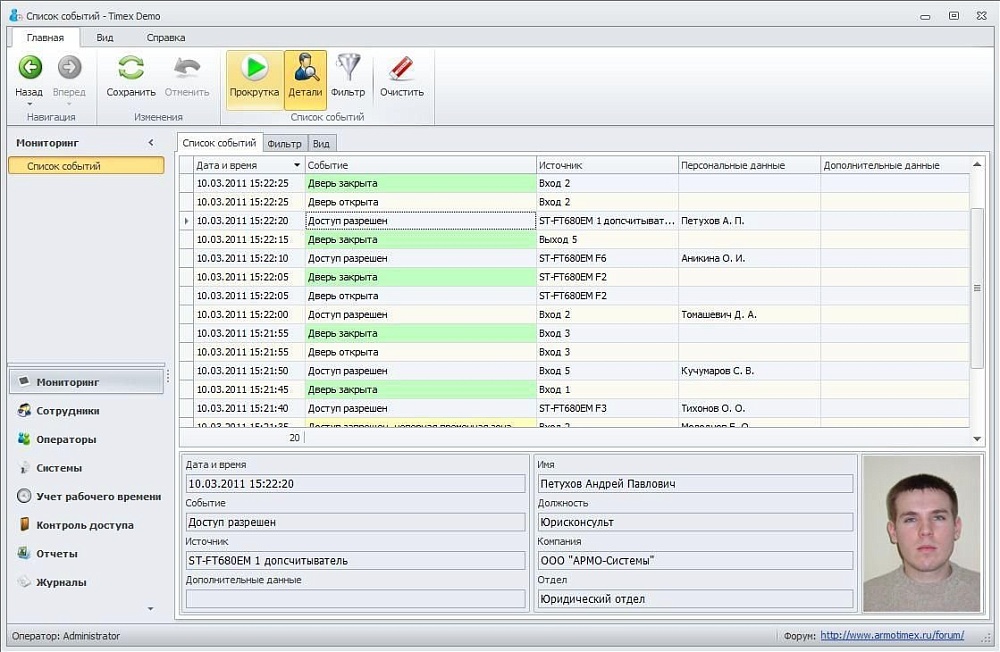The width and height of the screenshot is (1000, 652).
Task: Click the Save (Сохранить) refresh icon
Action: click(x=131, y=68)
